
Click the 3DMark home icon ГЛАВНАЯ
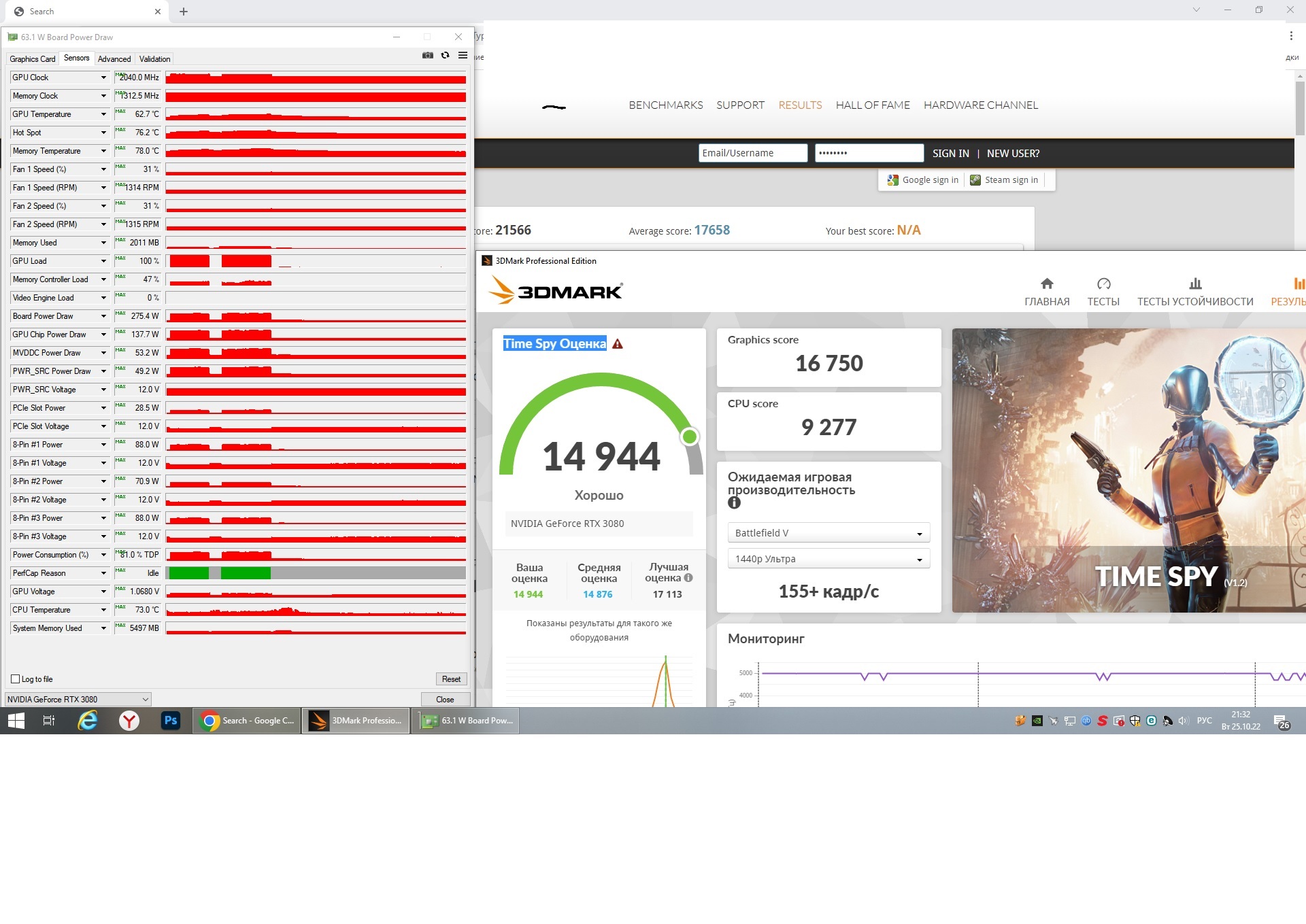pyautogui.click(x=1047, y=284)
